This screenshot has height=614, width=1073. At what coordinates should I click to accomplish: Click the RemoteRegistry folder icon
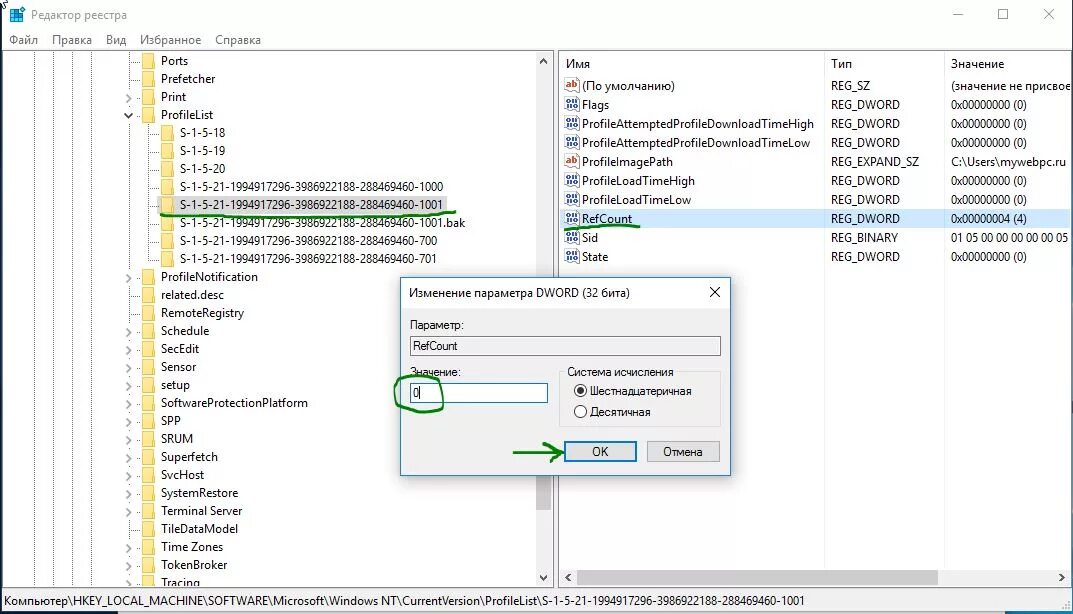(x=148, y=313)
